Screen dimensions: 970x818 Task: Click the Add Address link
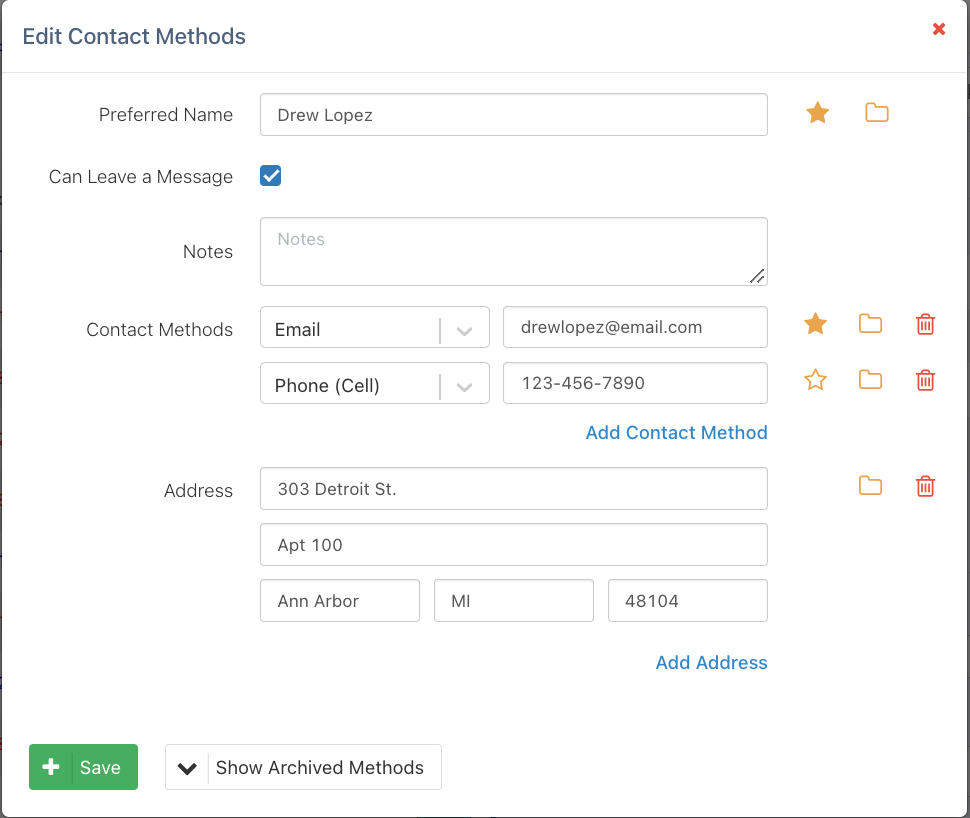[711, 662]
